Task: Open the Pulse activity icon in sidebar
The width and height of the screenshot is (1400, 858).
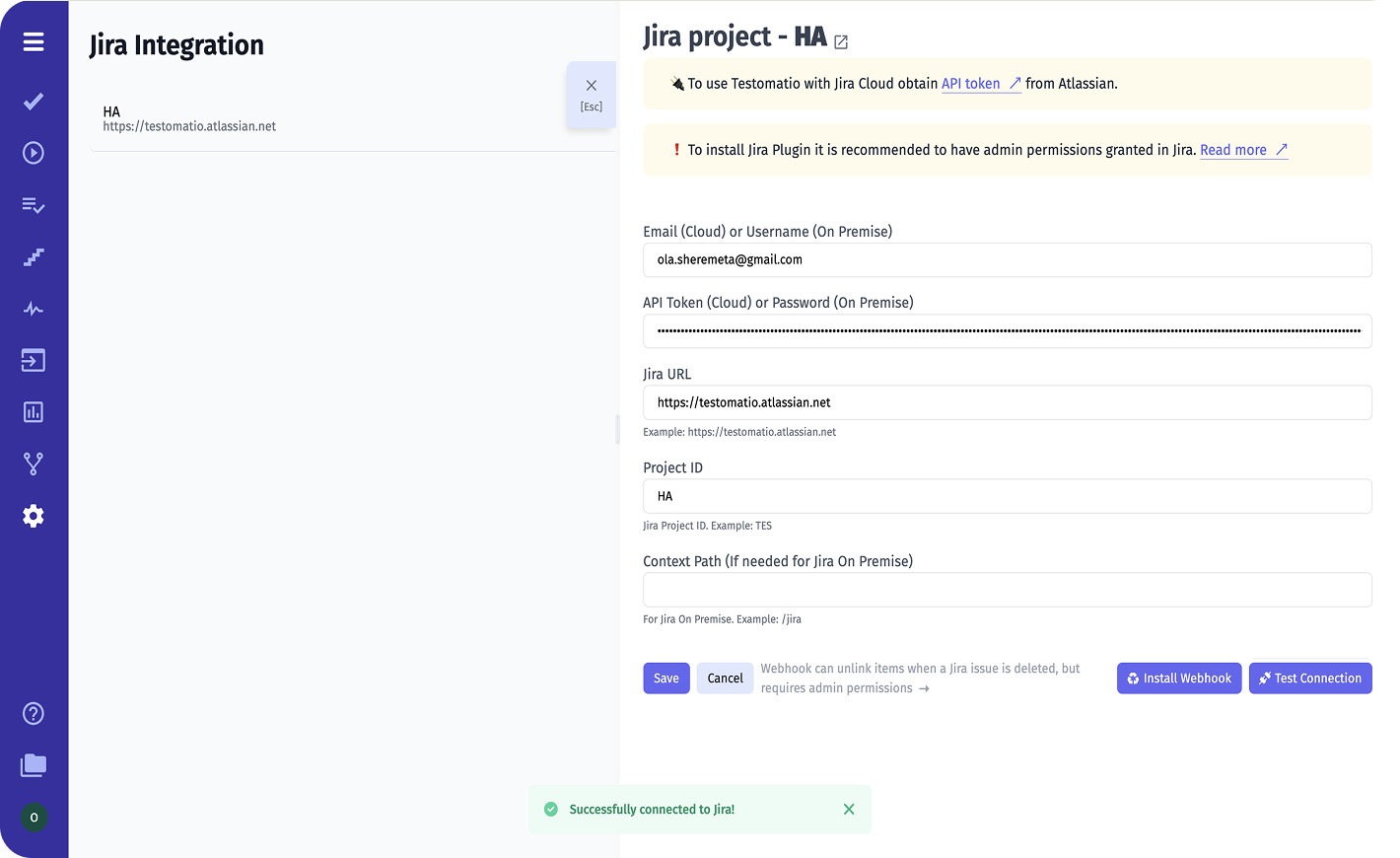Action: [34, 309]
